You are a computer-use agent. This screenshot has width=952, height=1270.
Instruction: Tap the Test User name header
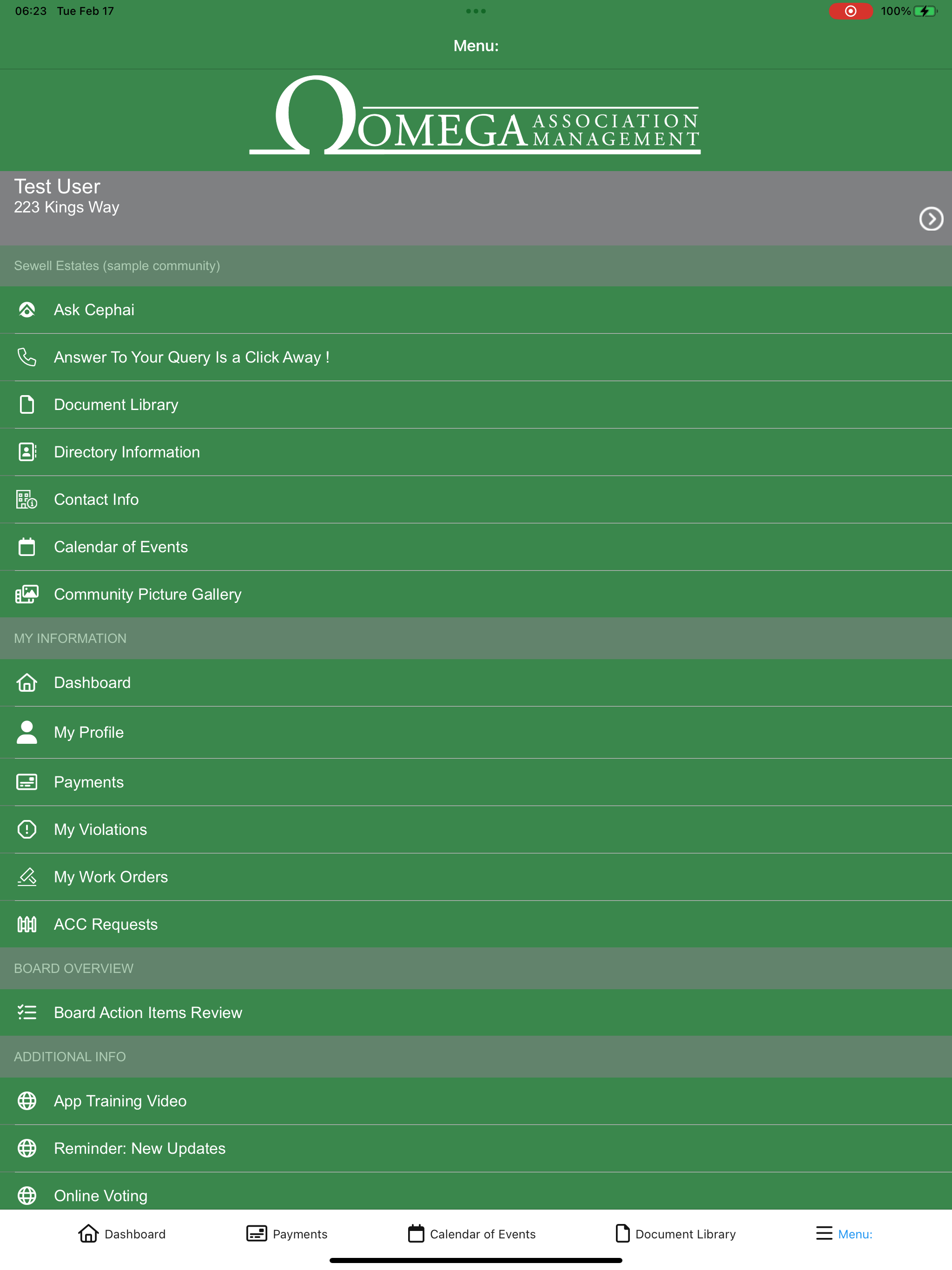click(x=57, y=186)
